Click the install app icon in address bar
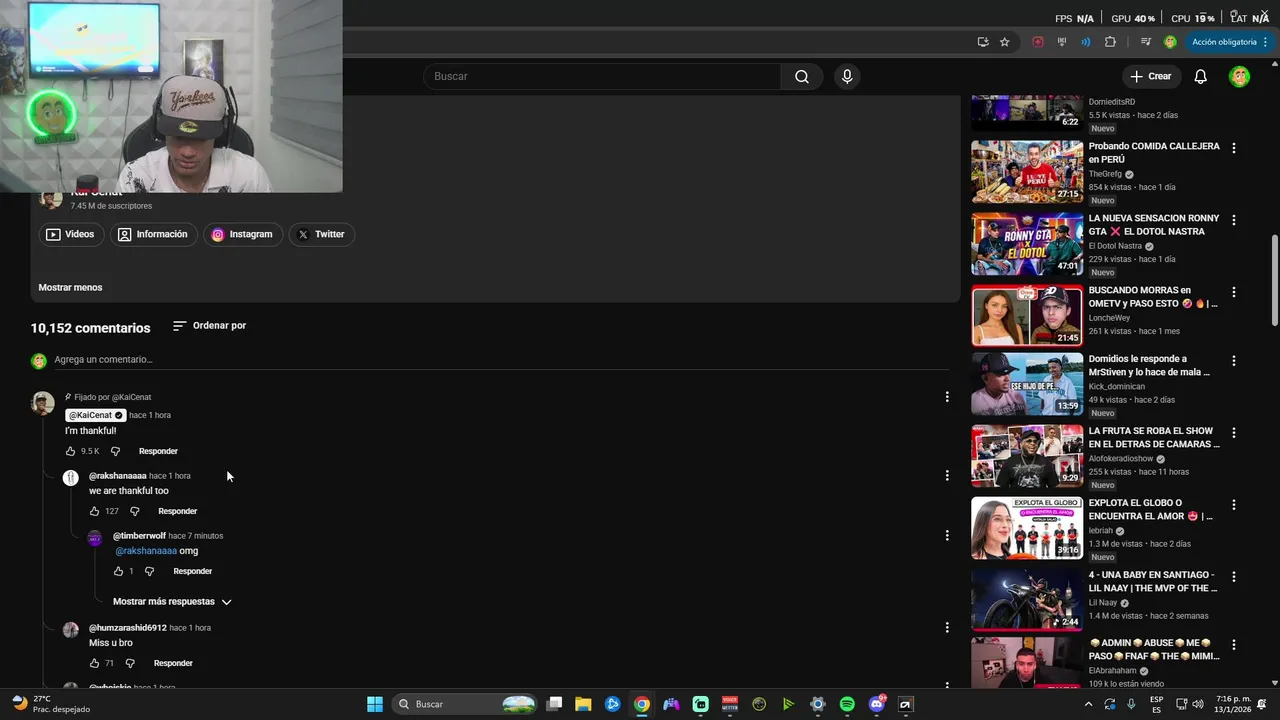 pos(983,42)
